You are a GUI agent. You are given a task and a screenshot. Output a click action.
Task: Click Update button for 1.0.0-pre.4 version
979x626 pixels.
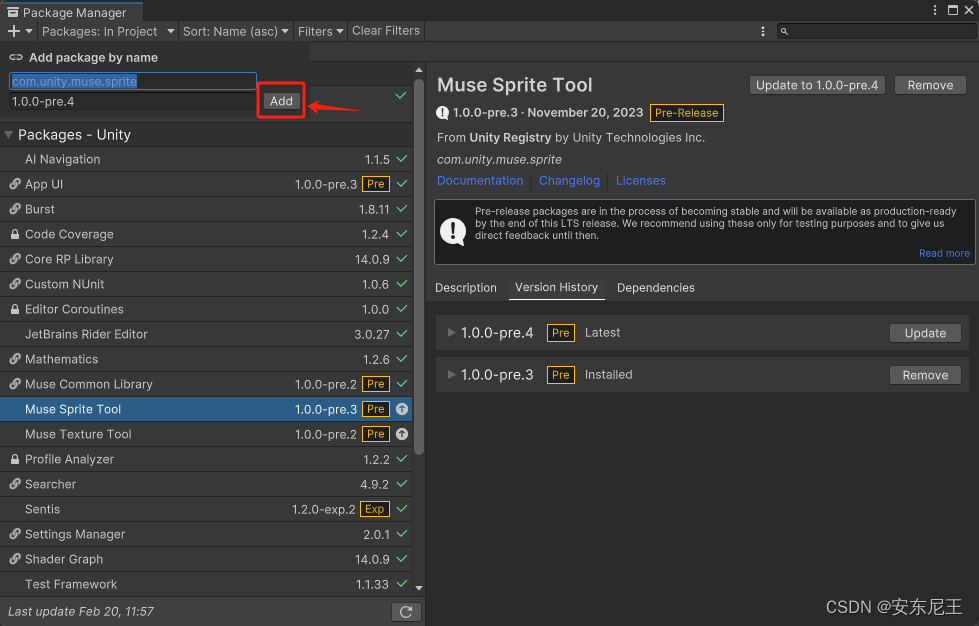pos(925,333)
